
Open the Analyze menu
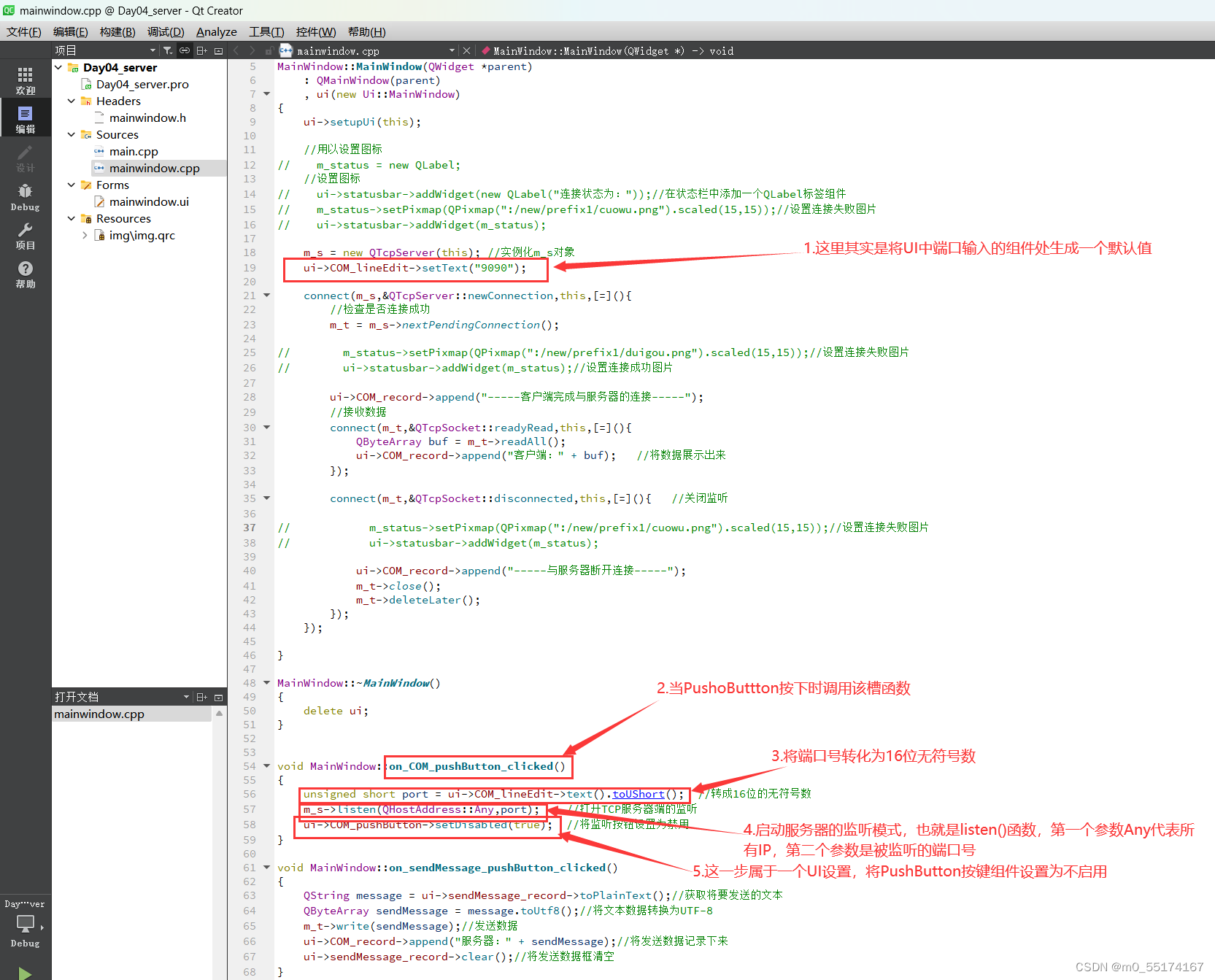point(216,31)
